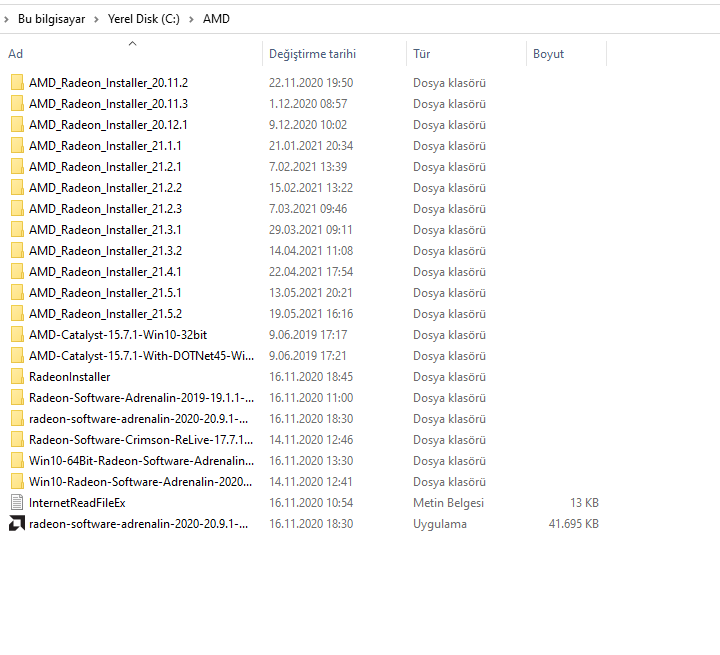Click date 16.11.2020 10:54
This screenshot has width=720, height=655.
coord(311,503)
